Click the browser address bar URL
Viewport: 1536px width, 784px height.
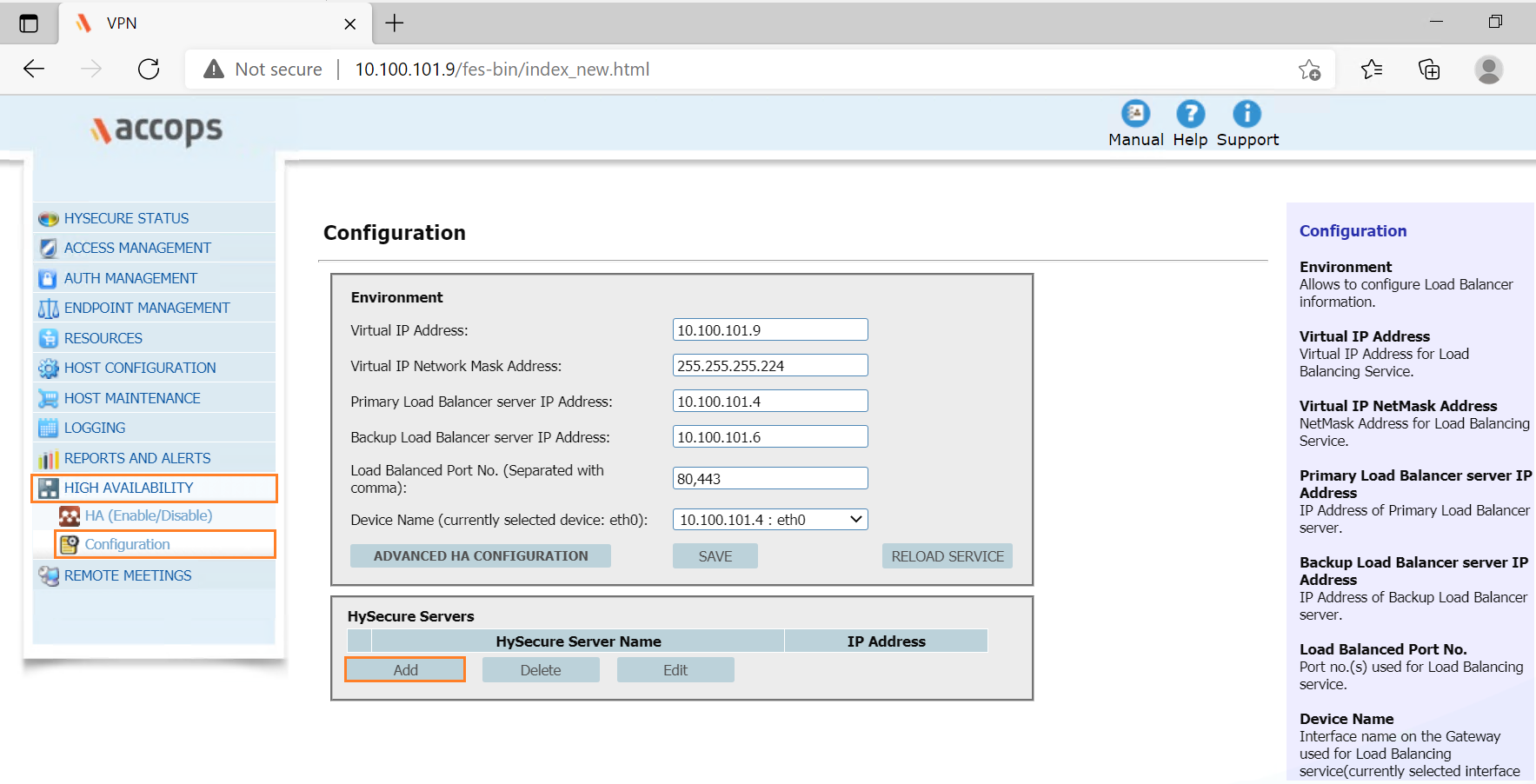(x=502, y=70)
